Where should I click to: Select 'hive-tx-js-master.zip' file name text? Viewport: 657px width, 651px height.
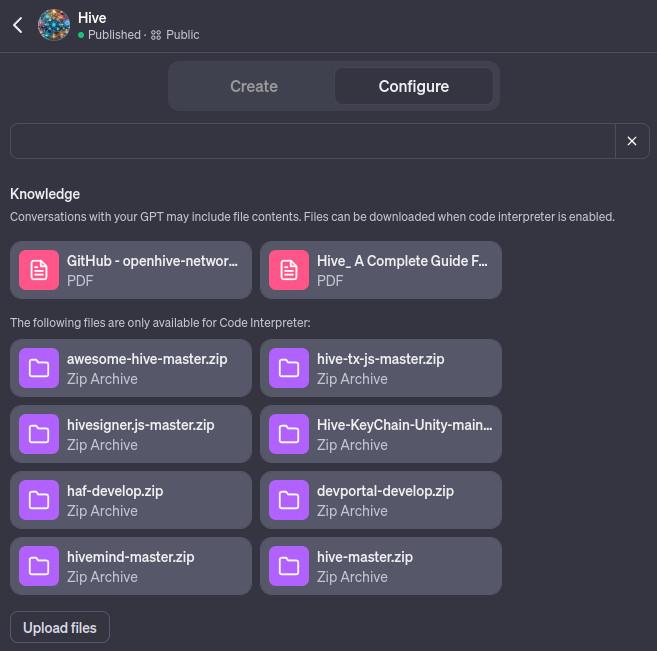380,359
